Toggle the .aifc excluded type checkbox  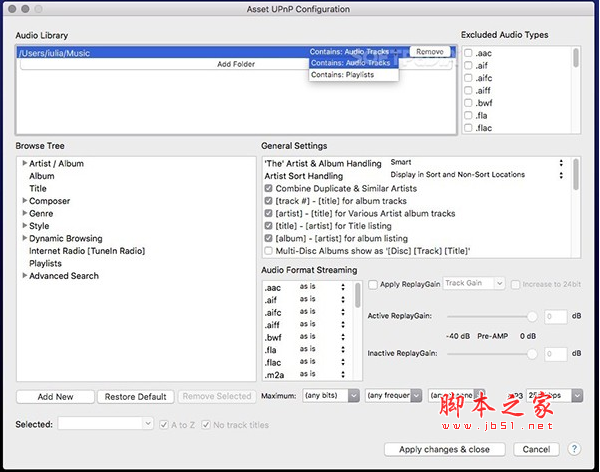coord(468,78)
